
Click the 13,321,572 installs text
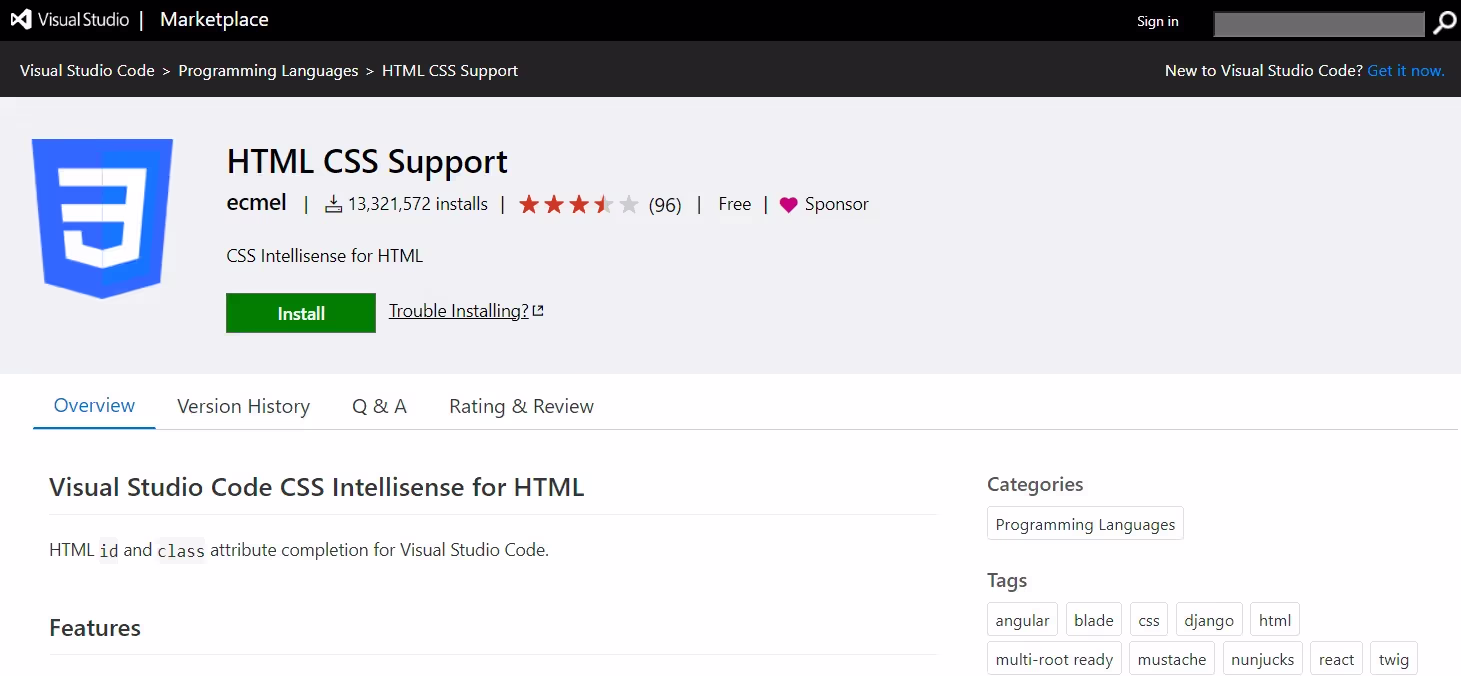(x=418, y=204)
